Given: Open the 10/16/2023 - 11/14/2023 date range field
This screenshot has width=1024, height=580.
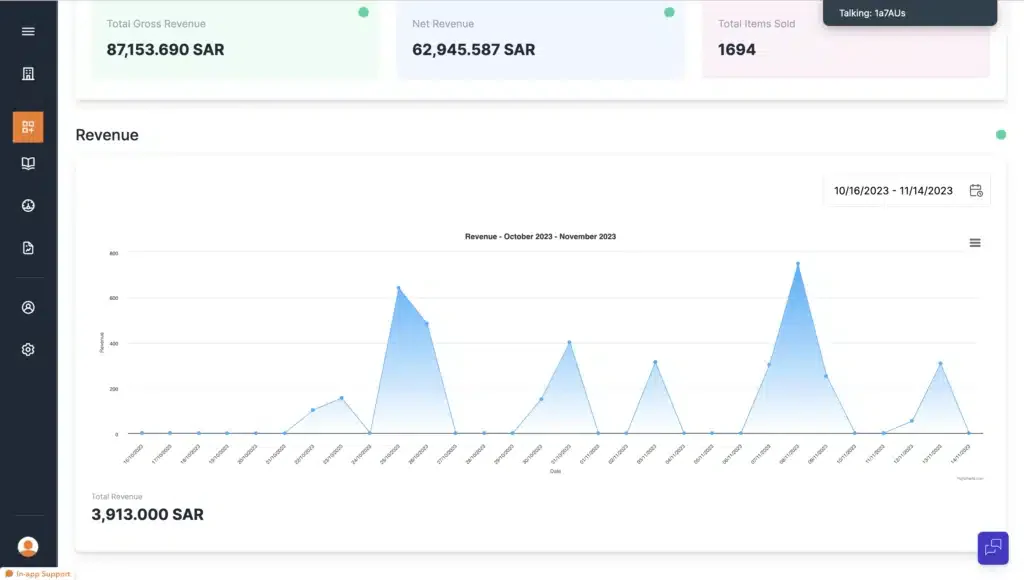Looking at the screenshot, I should pyautogui.click(x=907, y=191).
